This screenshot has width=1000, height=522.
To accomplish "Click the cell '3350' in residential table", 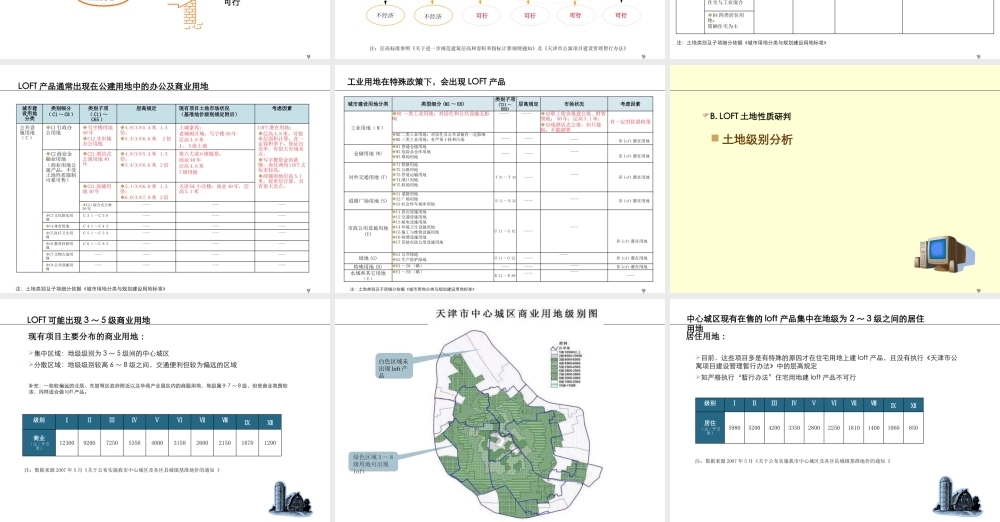I will [794, 428].
